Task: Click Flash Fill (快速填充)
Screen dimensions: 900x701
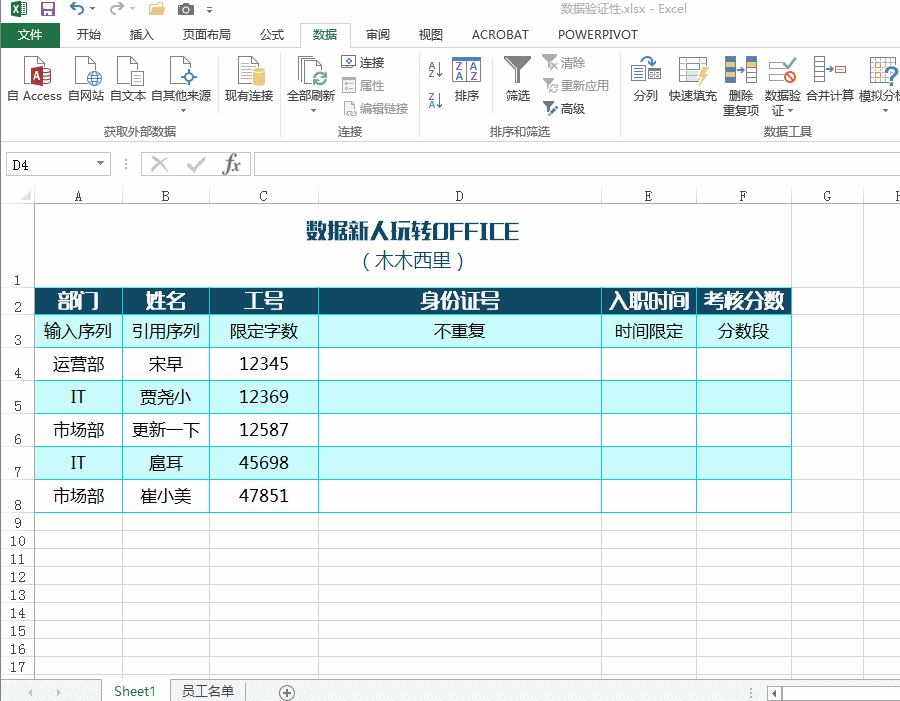Action: pos(693,79)
